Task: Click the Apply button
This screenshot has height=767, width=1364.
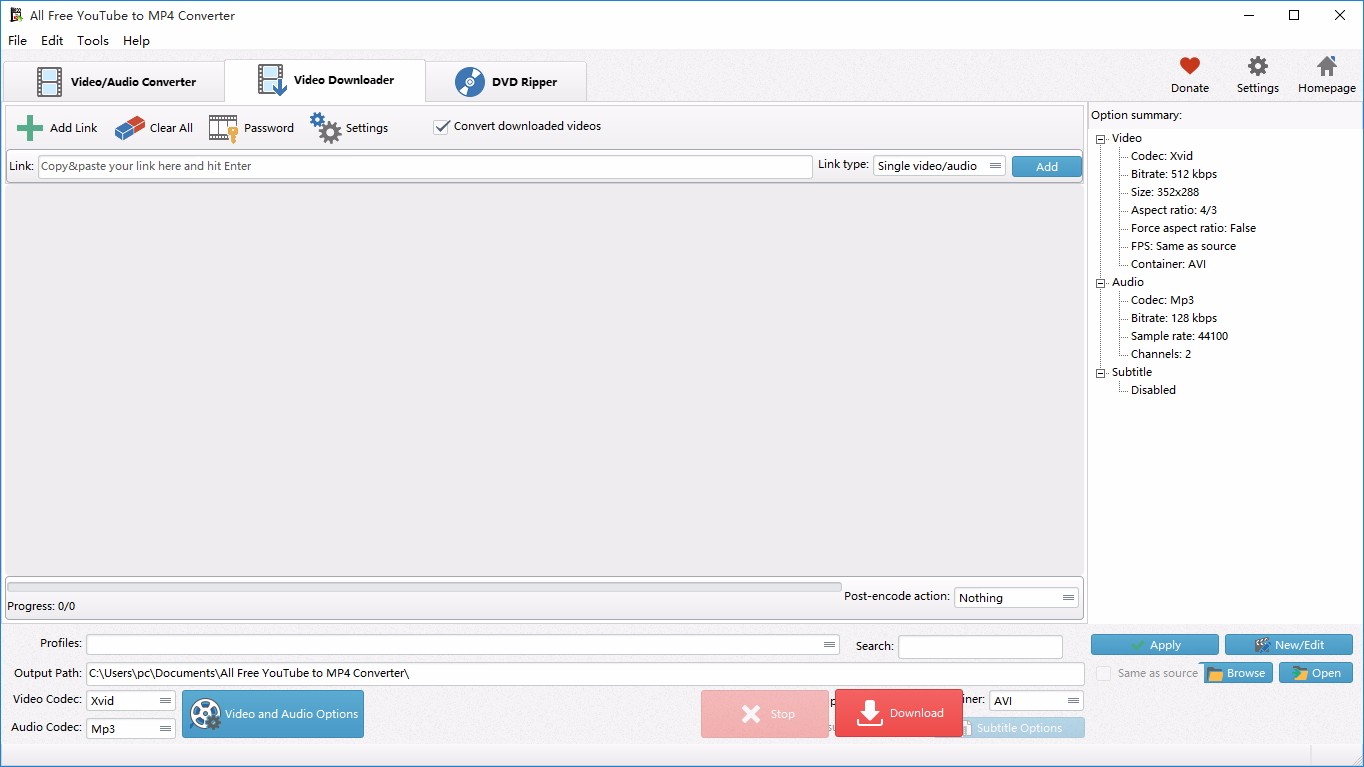Action: tap(1155, 645)
